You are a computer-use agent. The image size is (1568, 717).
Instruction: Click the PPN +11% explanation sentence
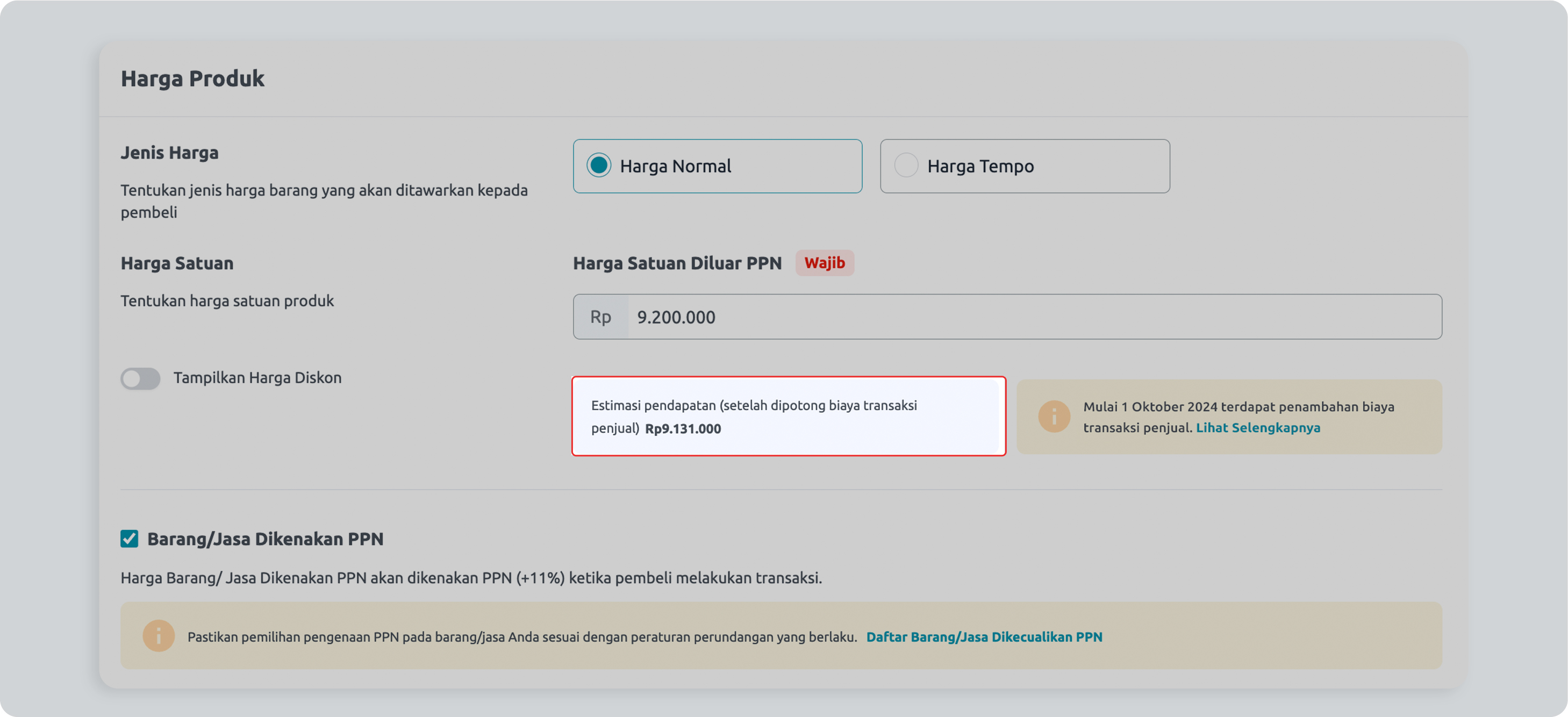471,578
